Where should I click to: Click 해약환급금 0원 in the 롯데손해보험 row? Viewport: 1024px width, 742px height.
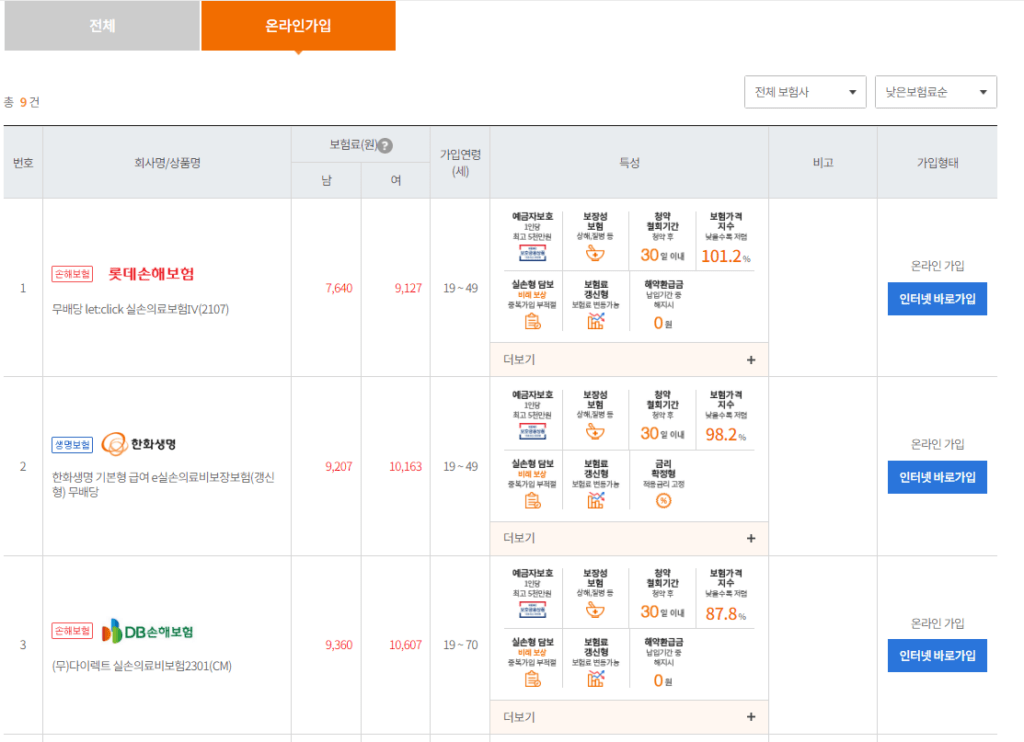664,304
